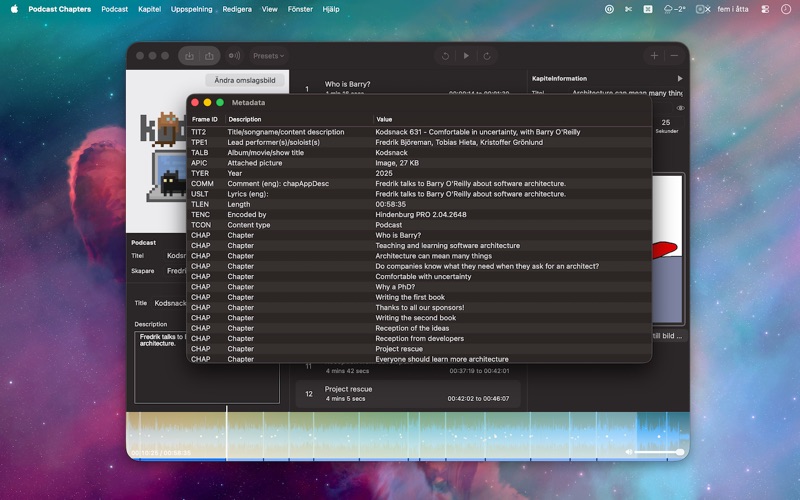The width and height of the screenshot is (800, 500).
Task: Select the 'Hindenburg PRO 2.04.2648' value
Action: click(420, 215)
